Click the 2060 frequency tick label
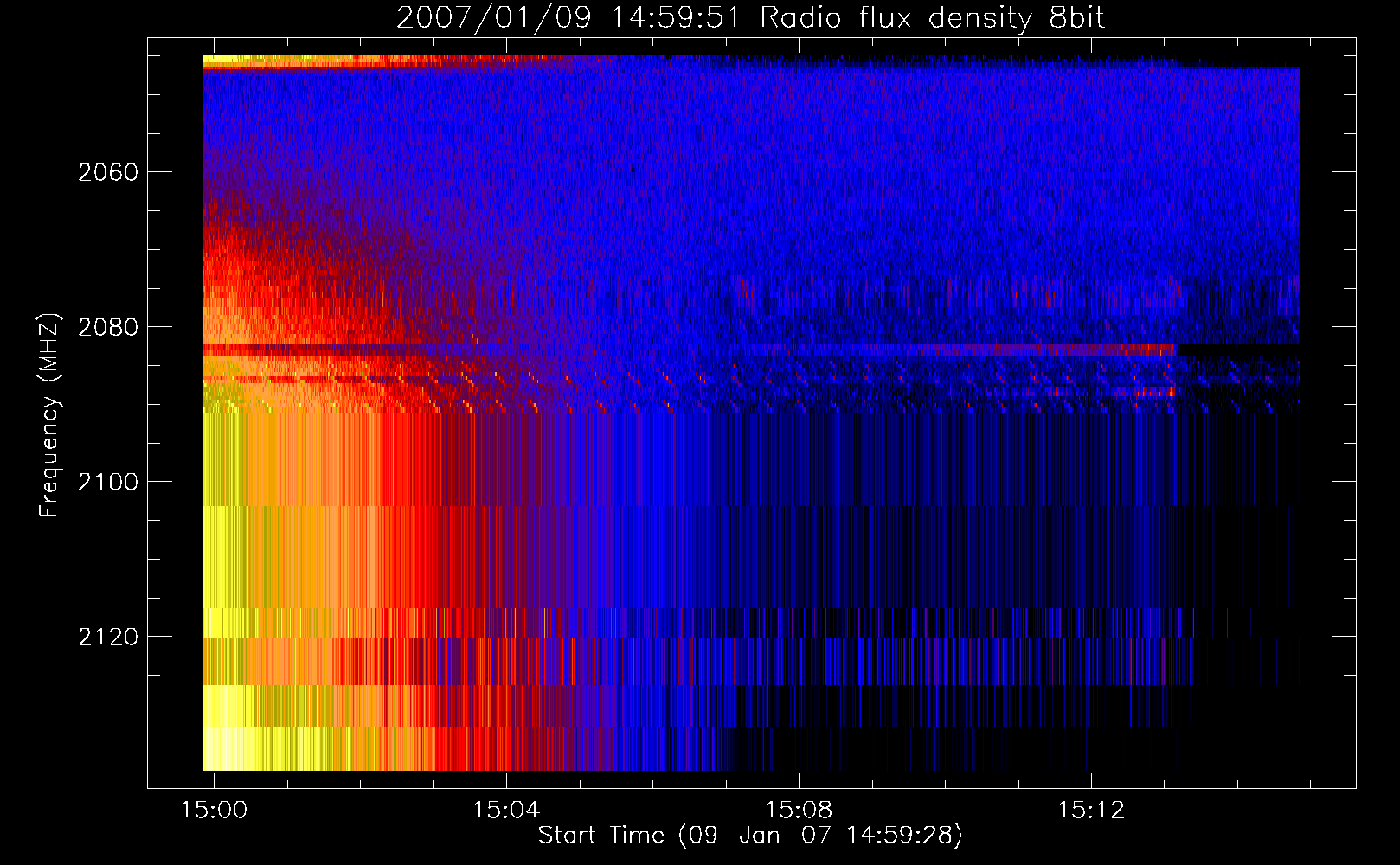This screenshot has height=865, width=1400. (x=108, y=172)
